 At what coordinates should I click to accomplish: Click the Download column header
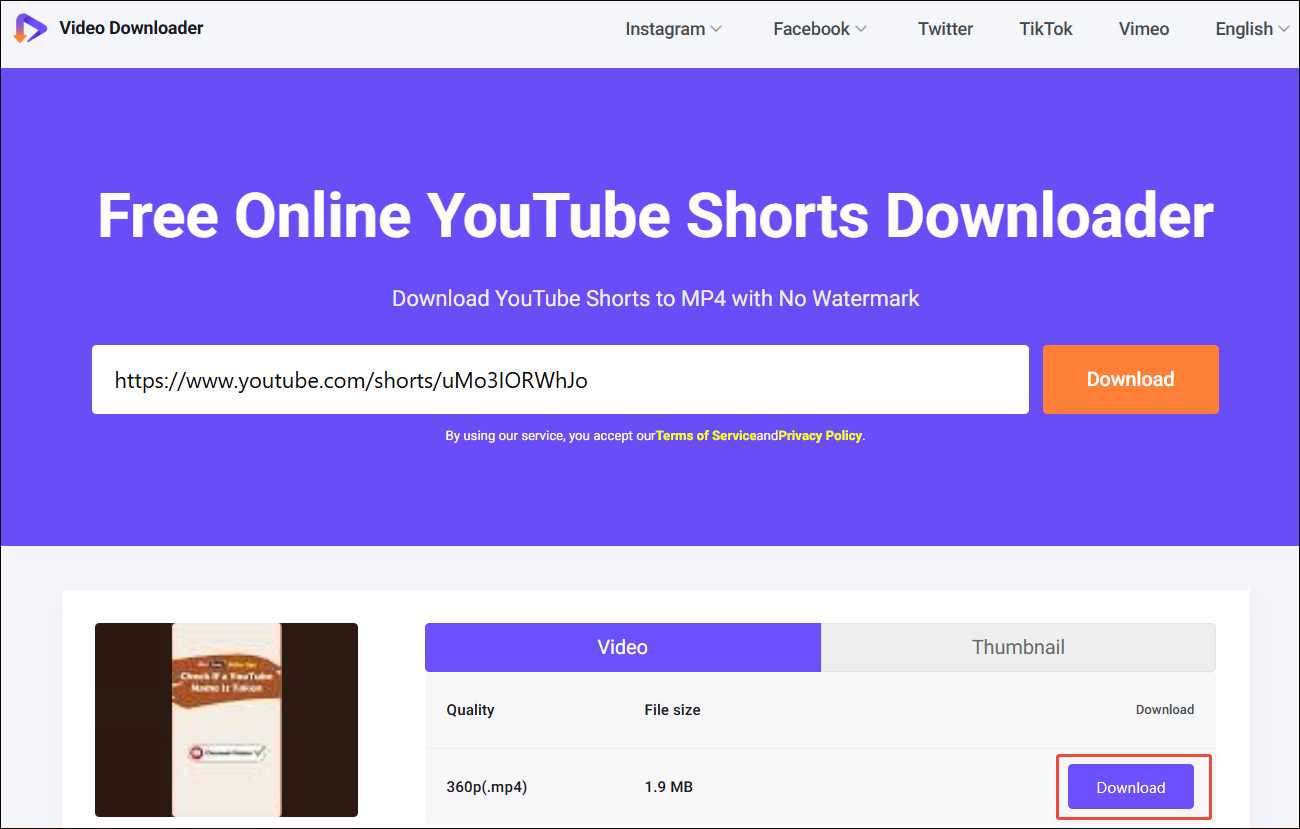(1165, 710)
